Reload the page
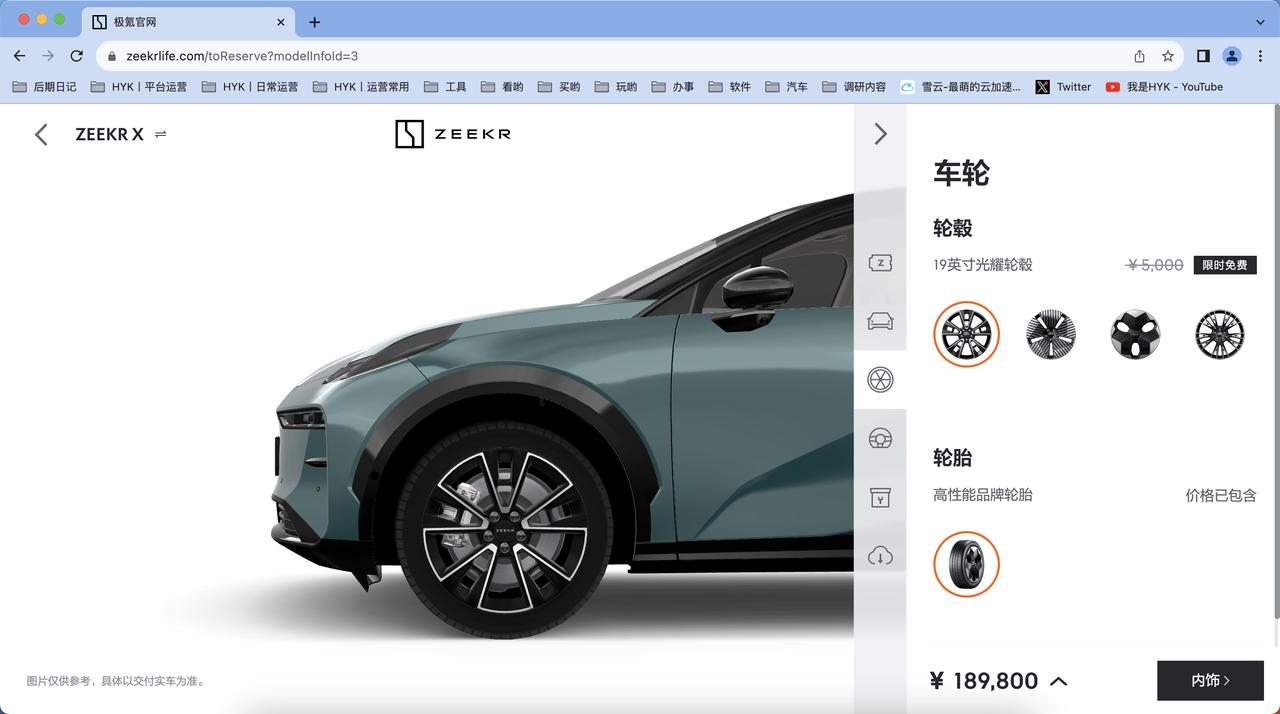This screenshot has width=1280, height=714. 77,56
